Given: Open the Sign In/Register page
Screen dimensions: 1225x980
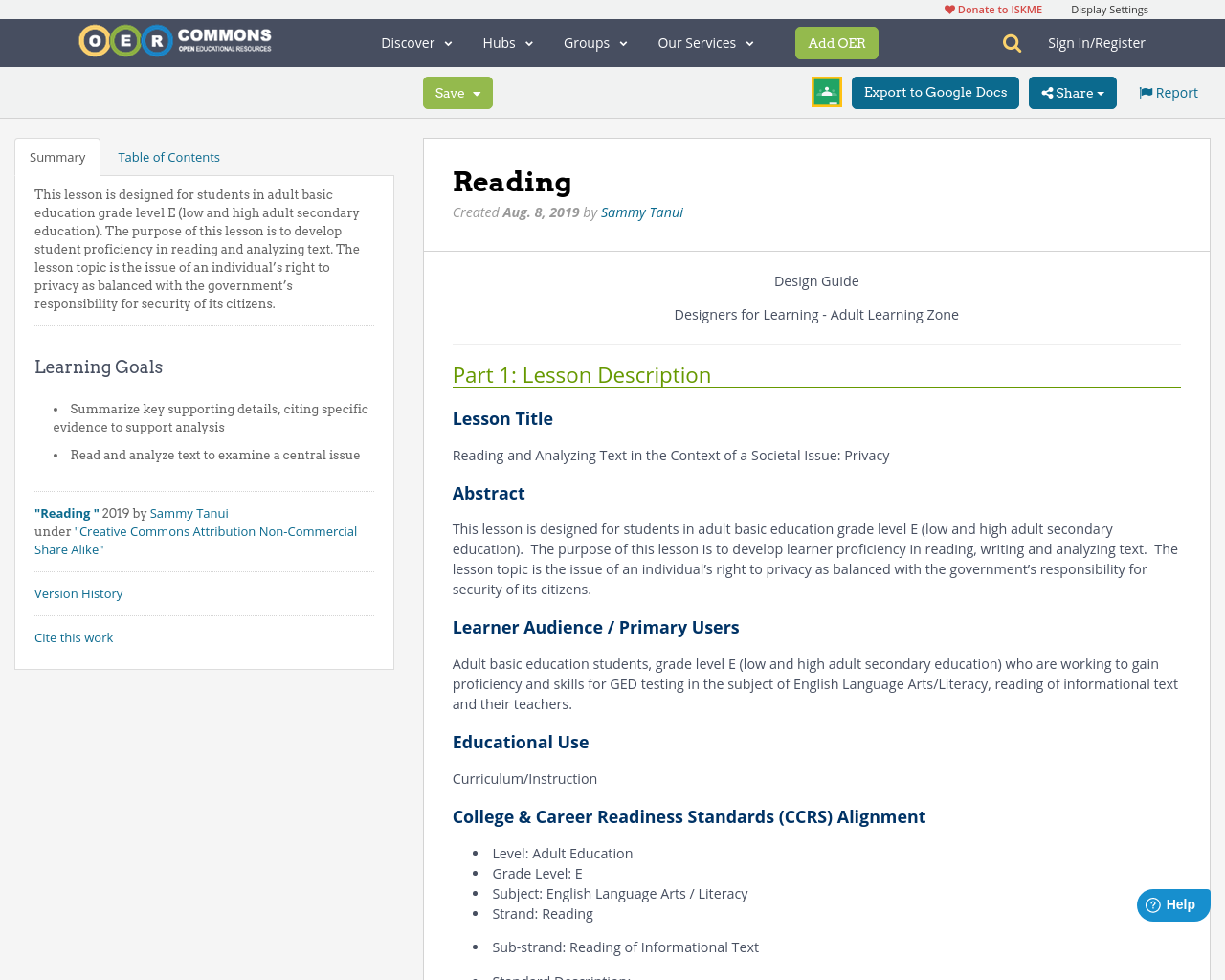Looking at the screenshot, I should (x=1096, y=41).
